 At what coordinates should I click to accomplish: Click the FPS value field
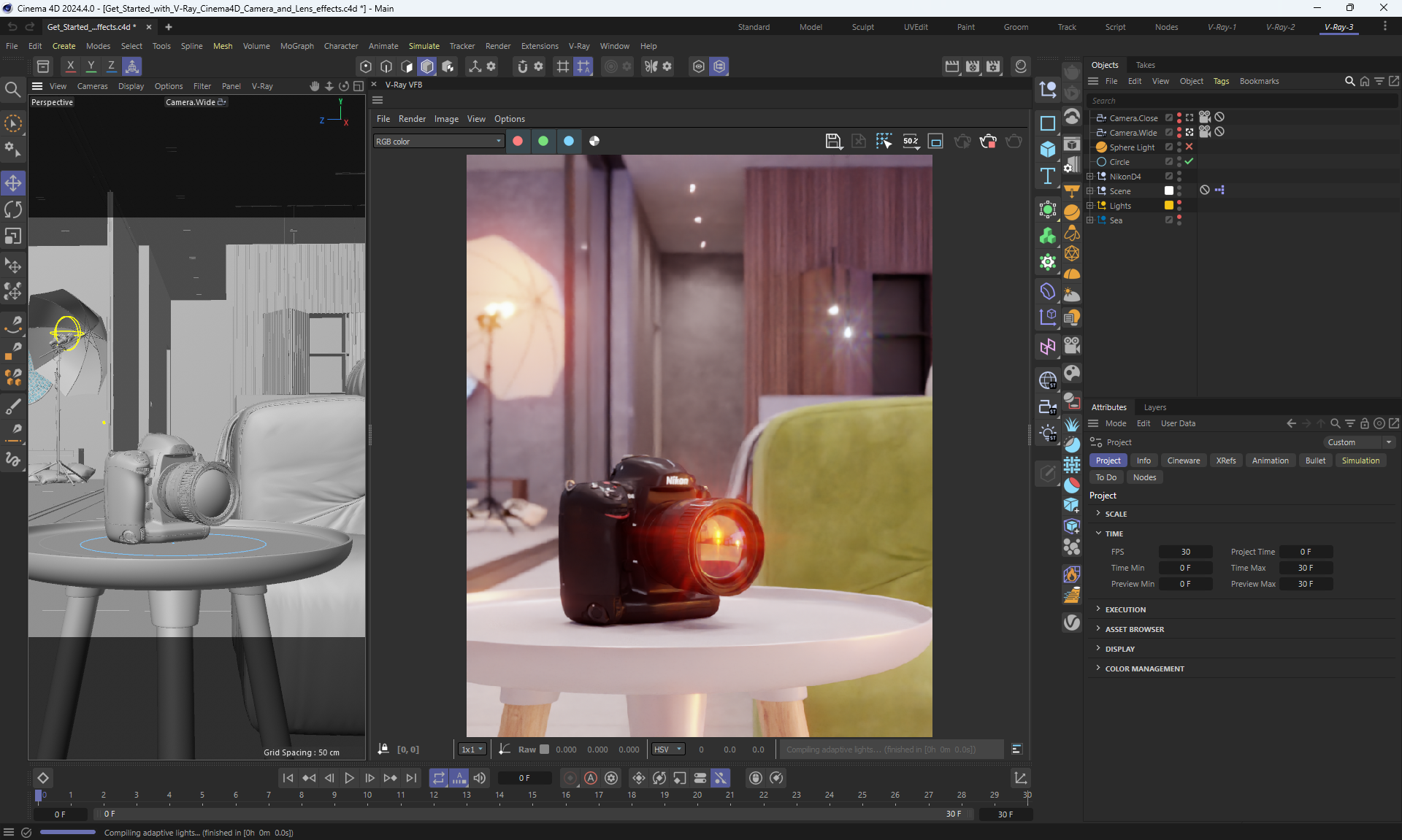(x=1185, y=552)
